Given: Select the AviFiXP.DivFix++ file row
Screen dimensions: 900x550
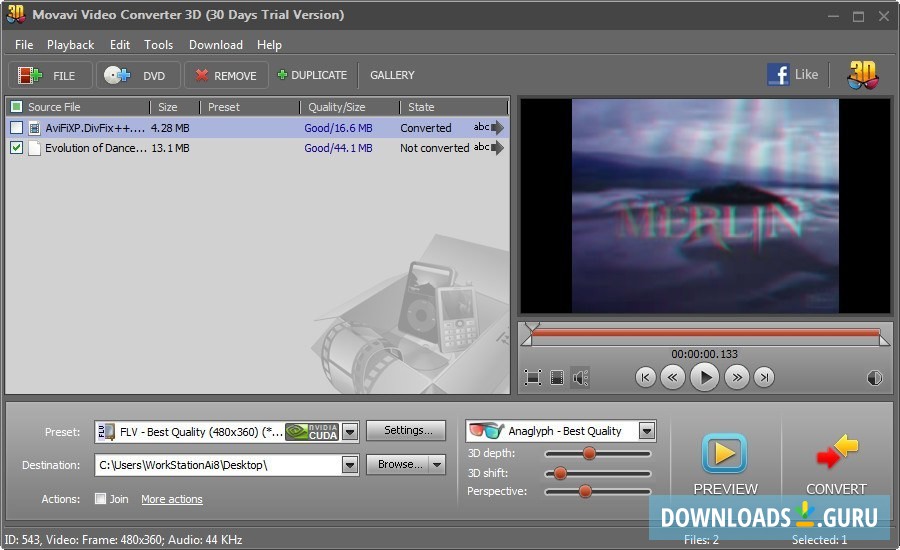Looking at the screenshot, I should pos(257,127).
